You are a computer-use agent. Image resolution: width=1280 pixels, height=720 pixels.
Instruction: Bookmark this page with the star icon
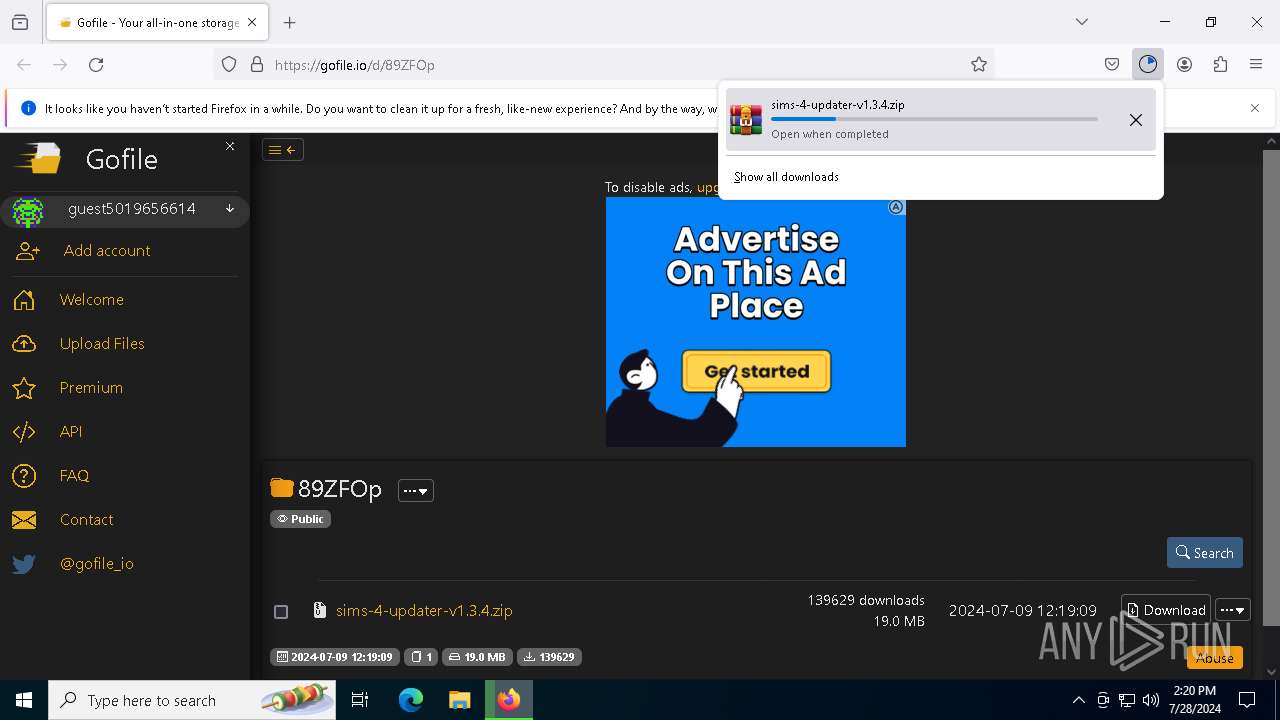point(979,65)
